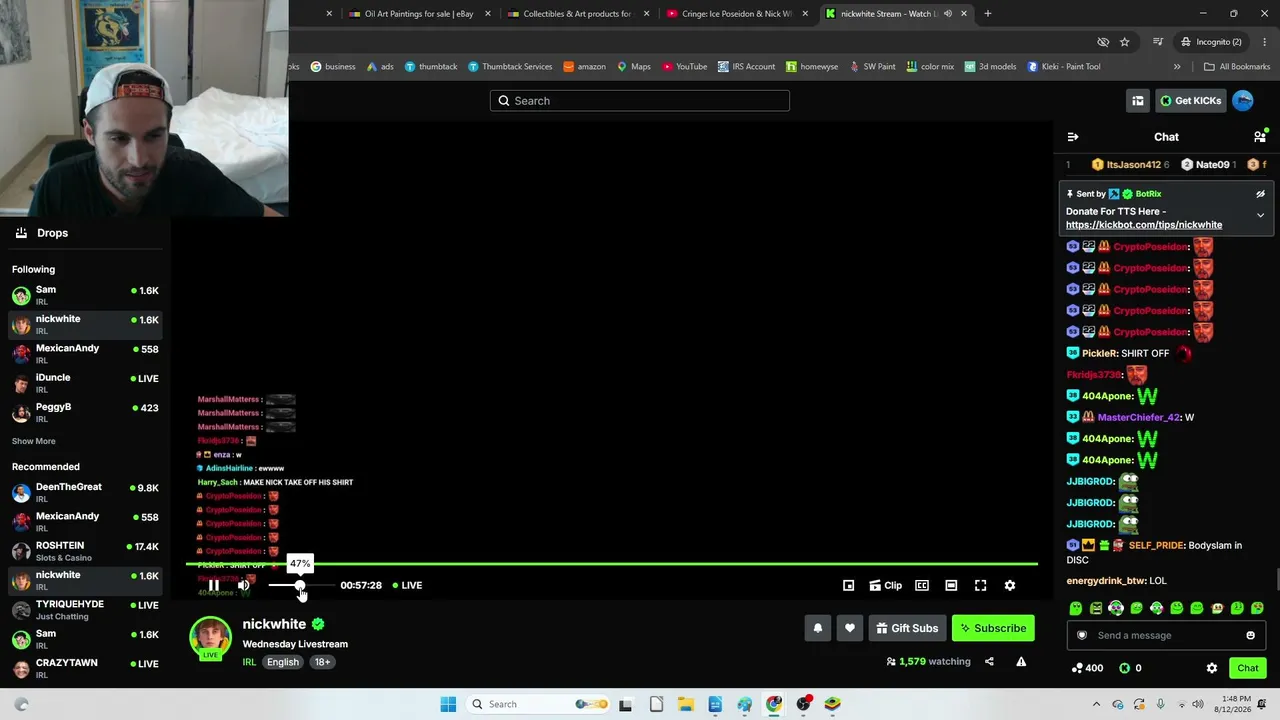Pause the nickwhite live stream
Screen dimensions: 1280x720
point(214,585)
